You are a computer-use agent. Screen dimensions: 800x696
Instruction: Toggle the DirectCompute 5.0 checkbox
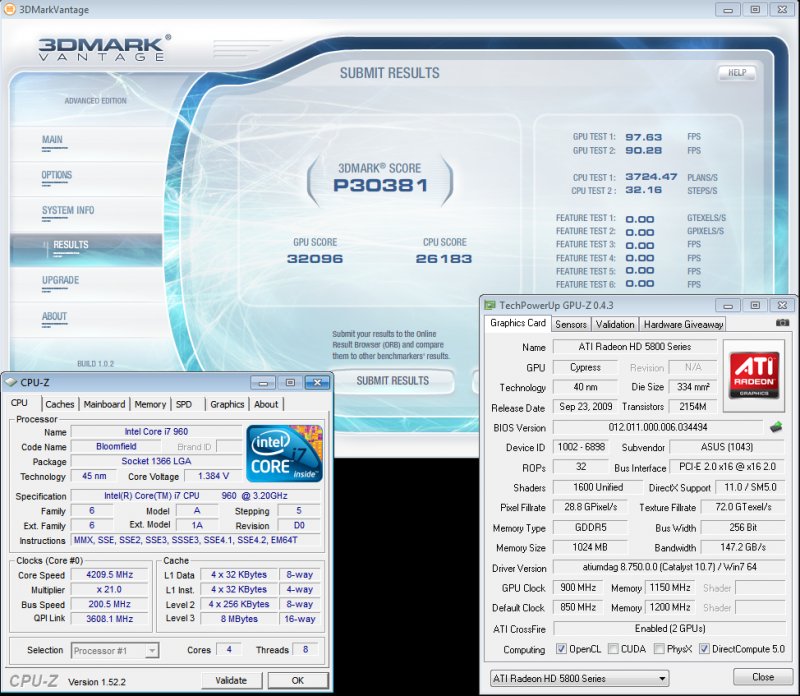tap(704, 649)
